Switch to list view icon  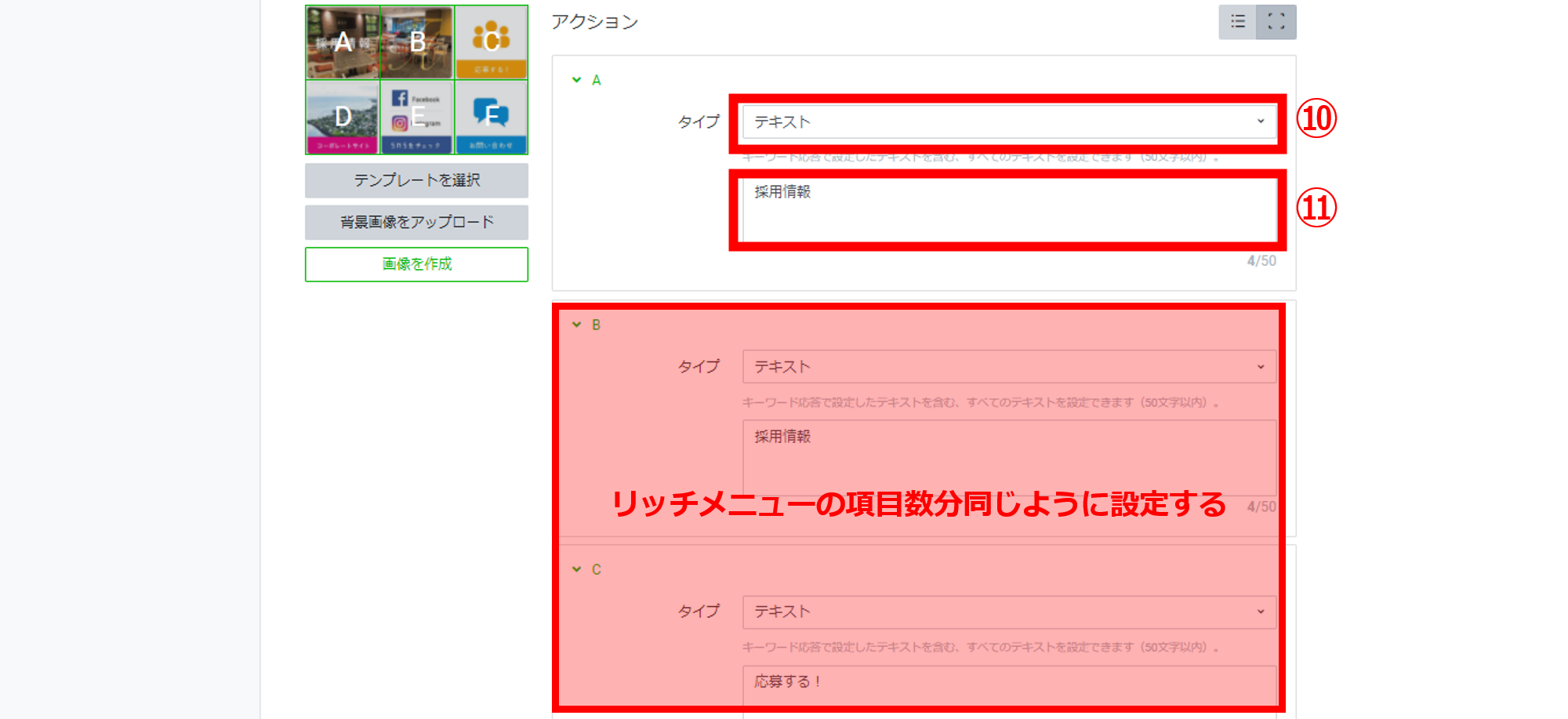[x=1237, y=22]
